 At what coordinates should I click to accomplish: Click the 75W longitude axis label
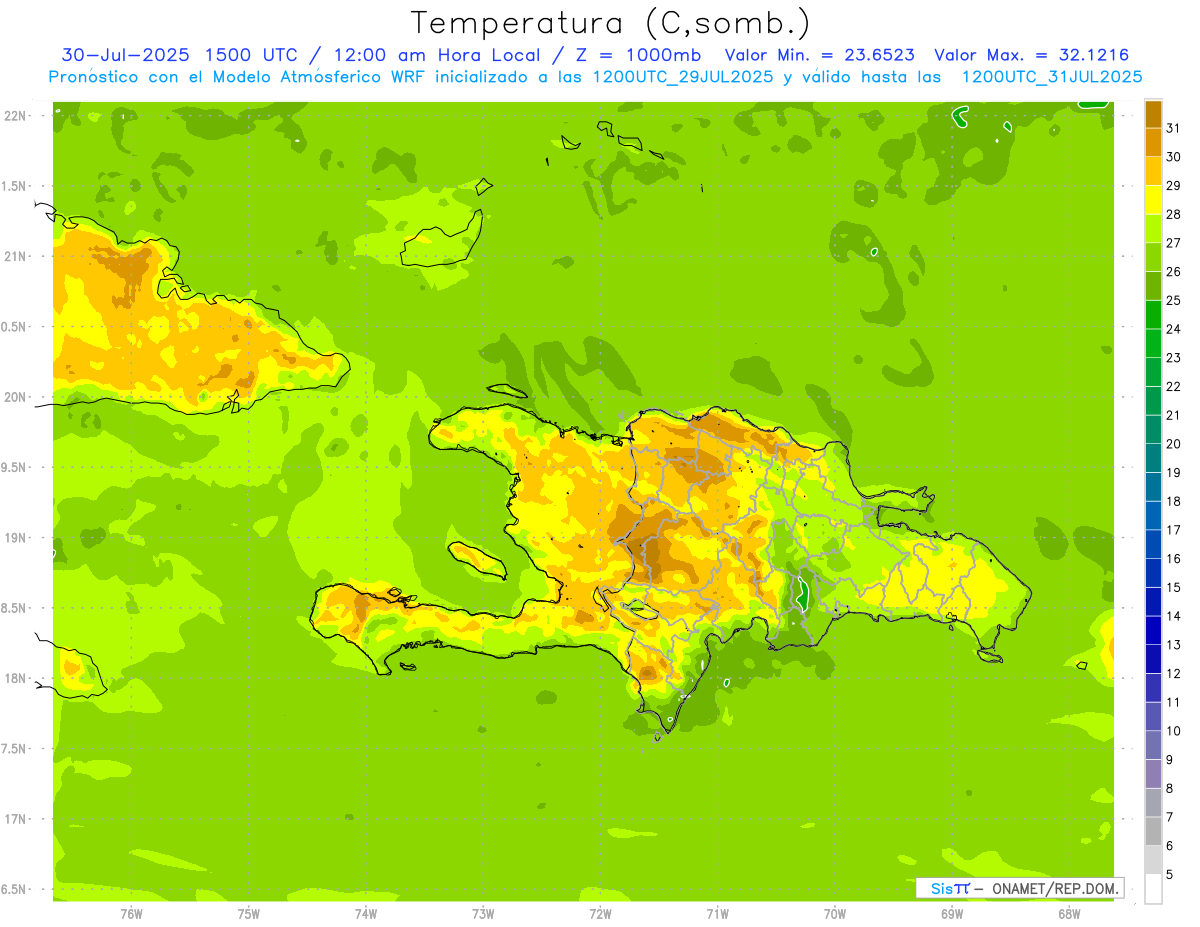(x=249, y=913)
